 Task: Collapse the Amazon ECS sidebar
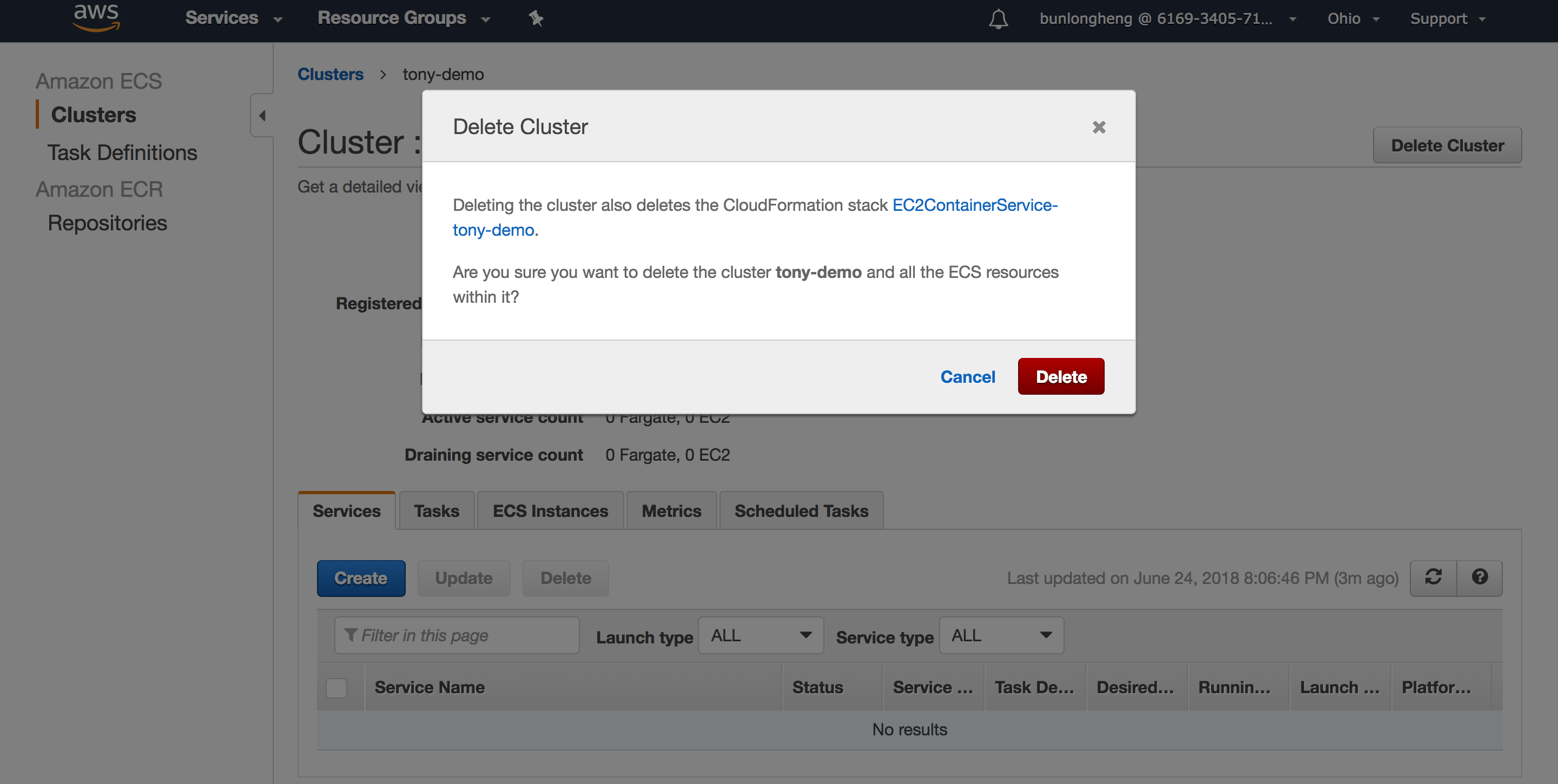(261, 115)
